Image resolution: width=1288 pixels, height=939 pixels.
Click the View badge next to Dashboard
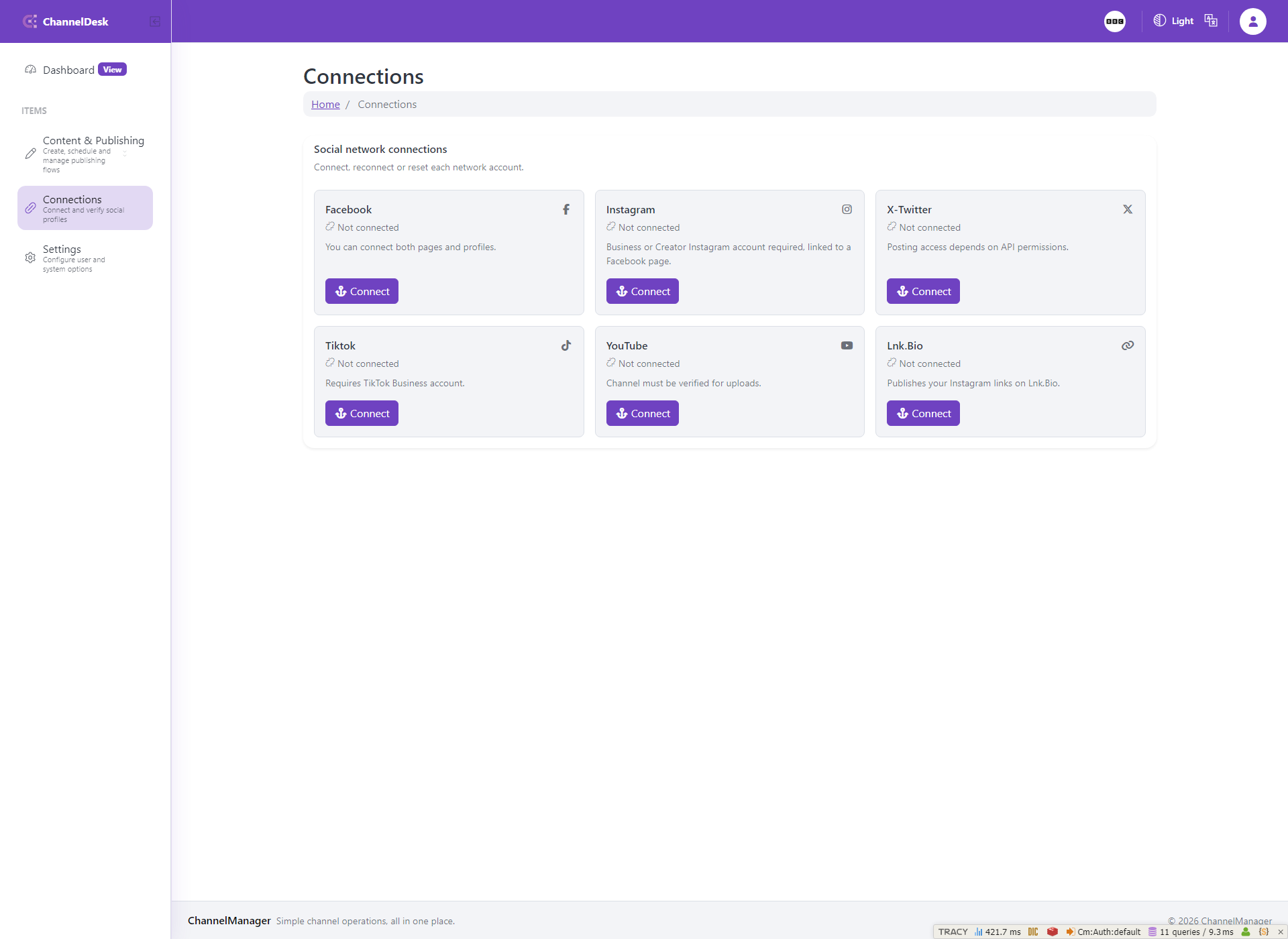112,70
